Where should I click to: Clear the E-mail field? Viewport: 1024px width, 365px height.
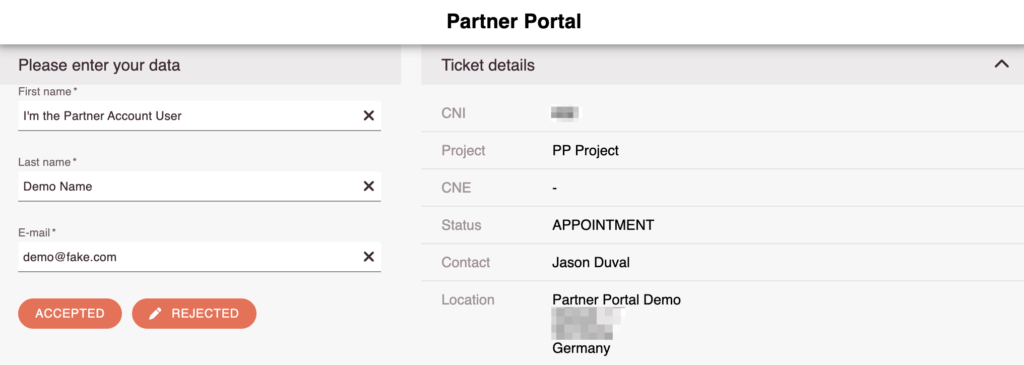tap(368, 257)
